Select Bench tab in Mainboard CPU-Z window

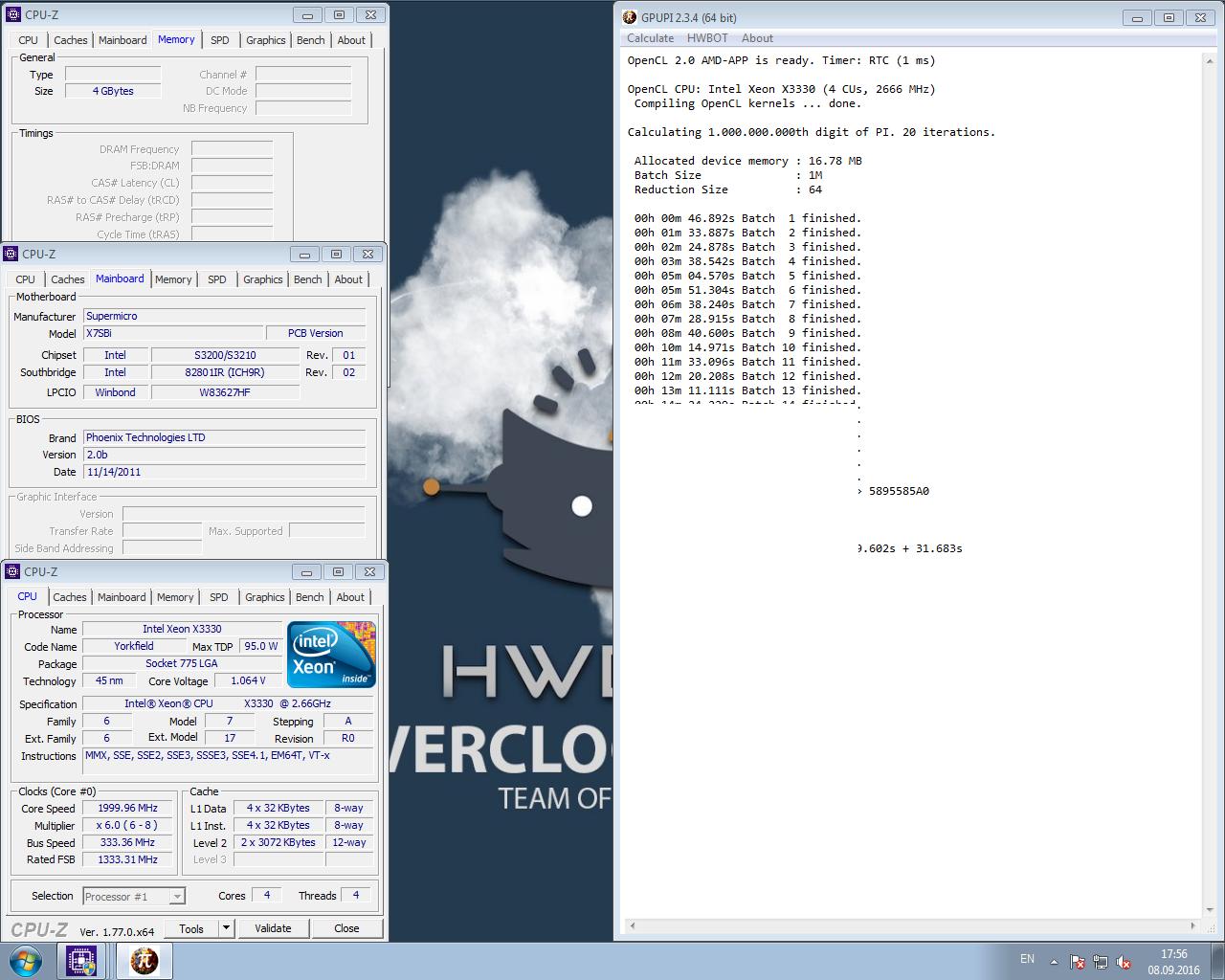[x=308, y=279]
